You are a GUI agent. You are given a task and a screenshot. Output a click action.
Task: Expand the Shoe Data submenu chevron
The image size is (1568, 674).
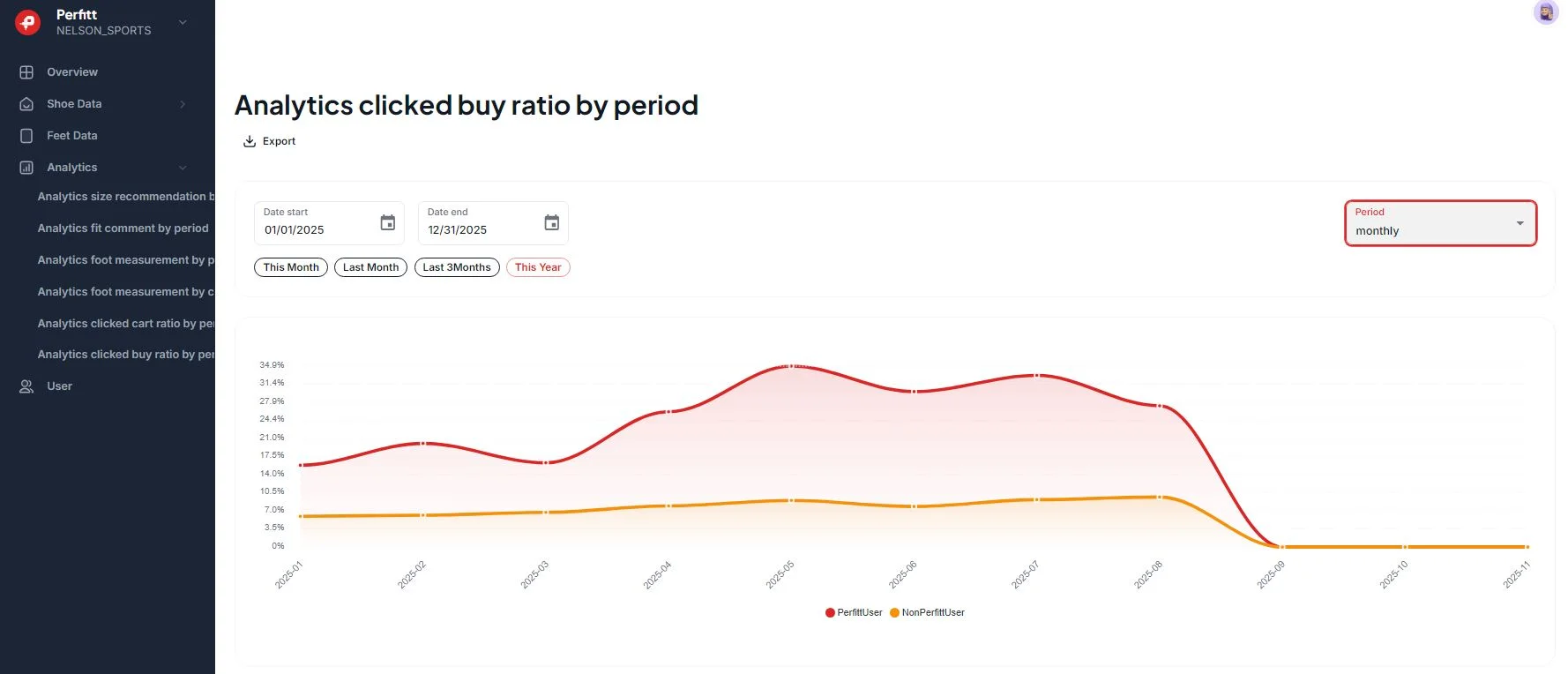click(x=183, y=104)
